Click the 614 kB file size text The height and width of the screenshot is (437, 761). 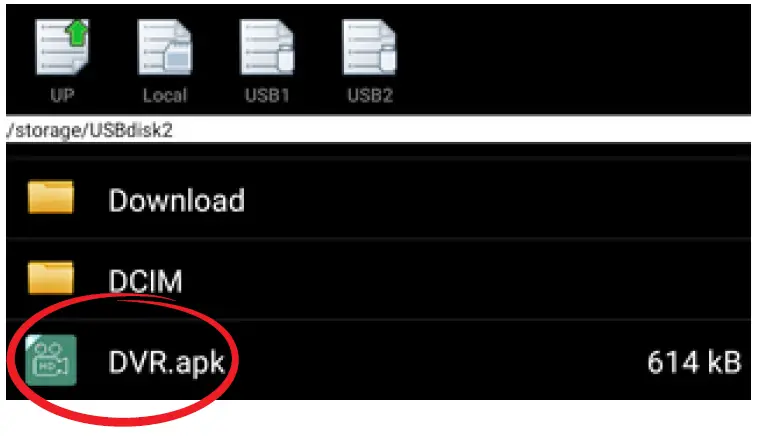click(x=695, y=362)
